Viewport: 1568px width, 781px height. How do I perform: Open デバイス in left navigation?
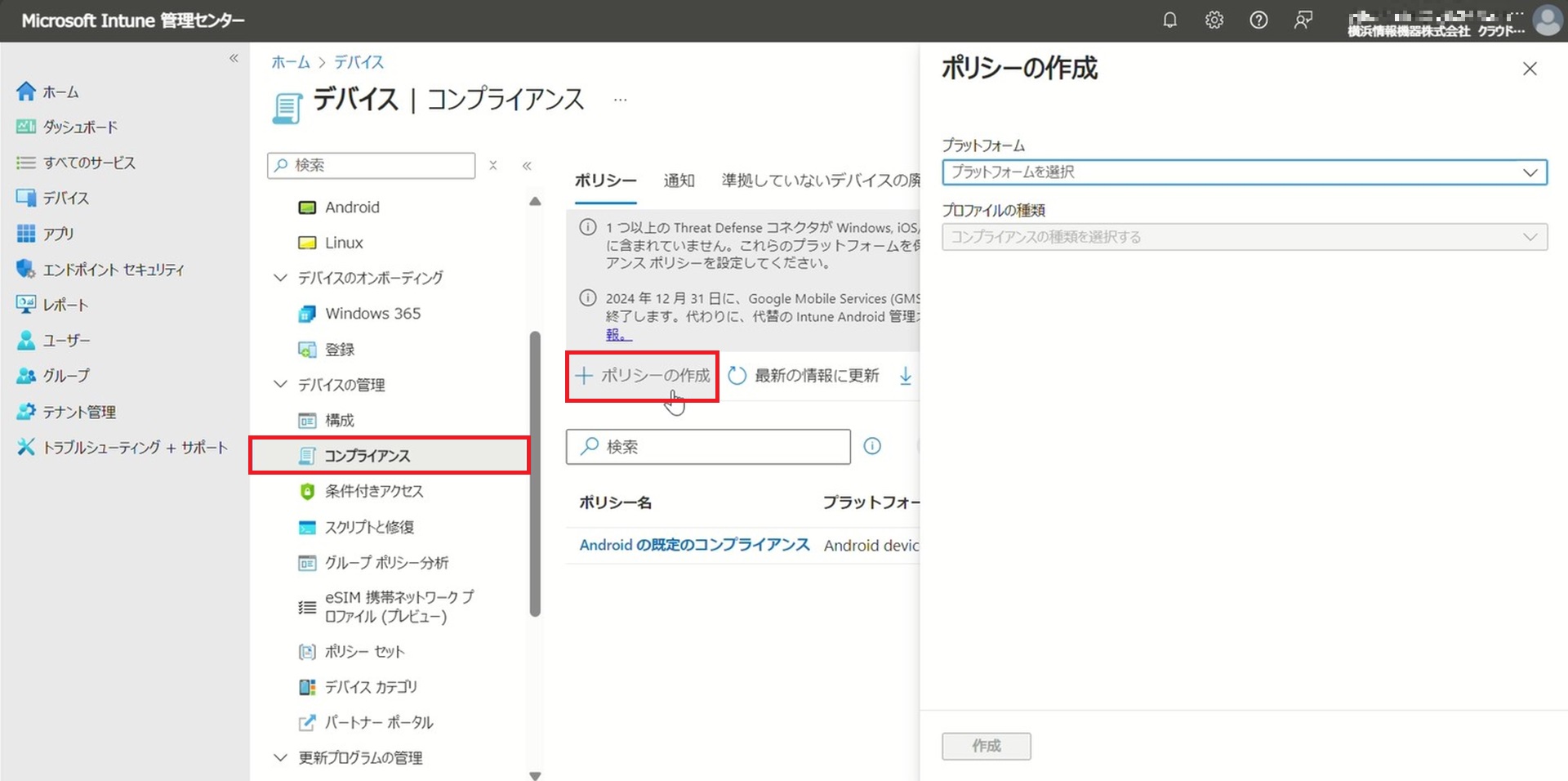coord(53,198)
